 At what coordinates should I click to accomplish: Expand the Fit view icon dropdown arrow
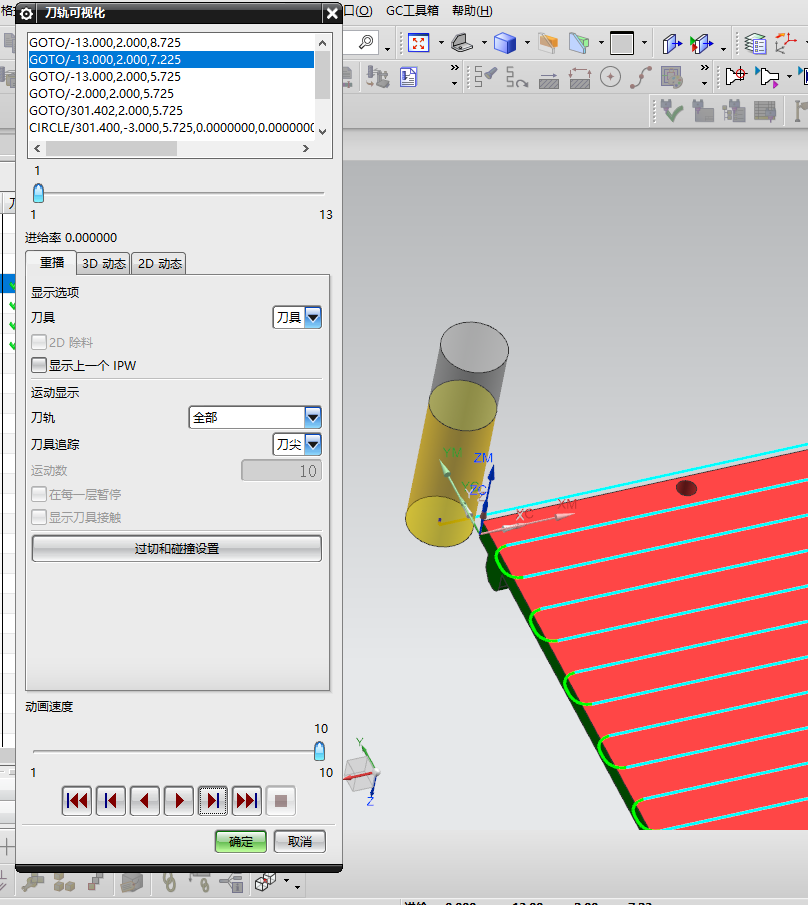click(x=441, y=43)
